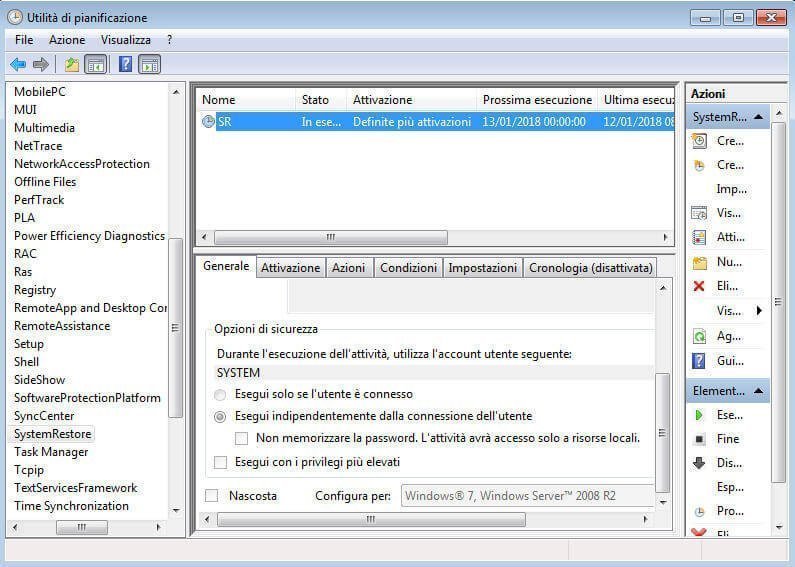
Task: Switch to the Impostazioni tab
Action: 482,267
